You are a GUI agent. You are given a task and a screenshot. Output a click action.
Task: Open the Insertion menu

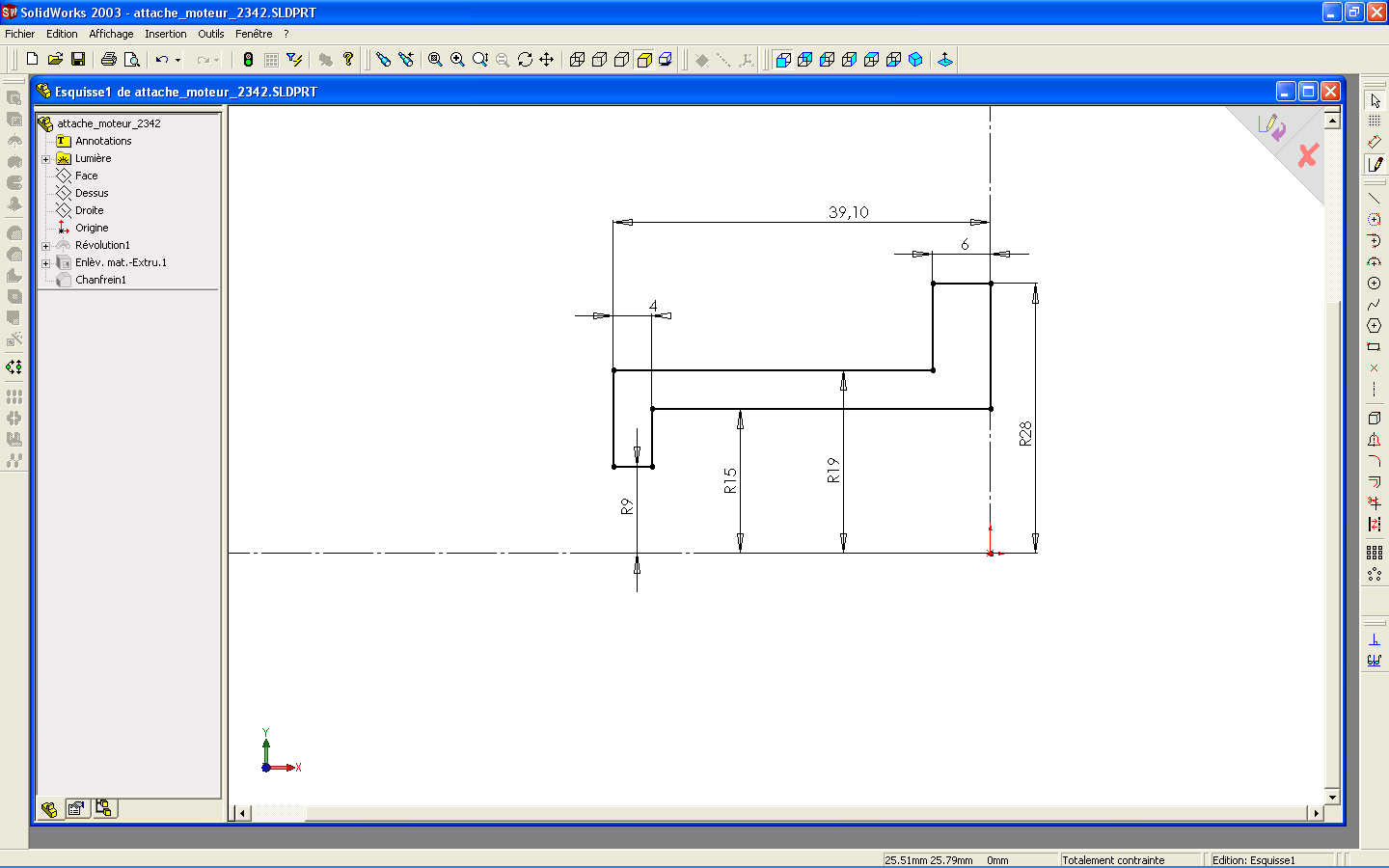(x=166, y=34)
